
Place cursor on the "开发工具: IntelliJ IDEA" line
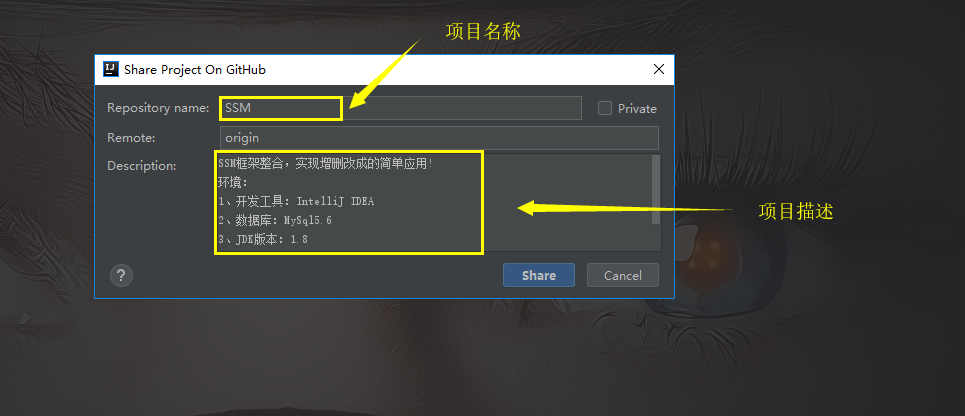[296, 201]
